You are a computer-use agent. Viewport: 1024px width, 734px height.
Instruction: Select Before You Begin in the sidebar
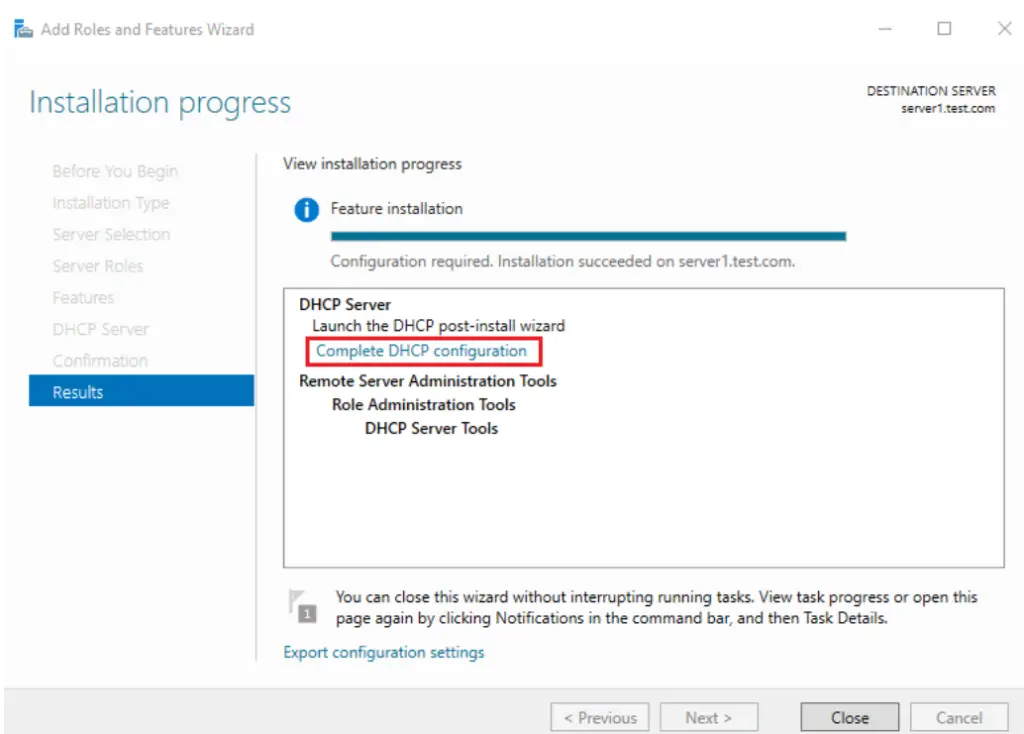pos(114,171)
